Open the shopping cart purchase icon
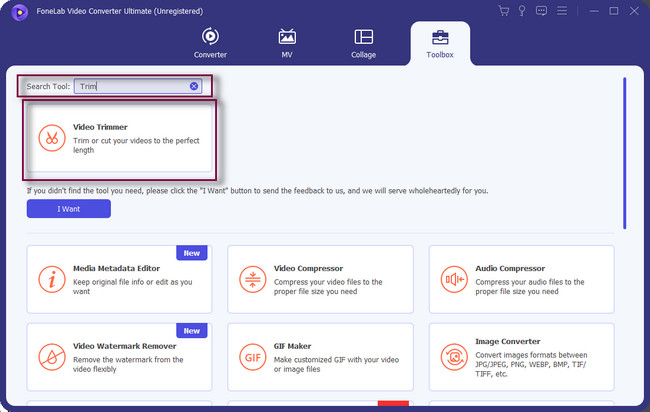650x412 pixels. pos(504,11)
